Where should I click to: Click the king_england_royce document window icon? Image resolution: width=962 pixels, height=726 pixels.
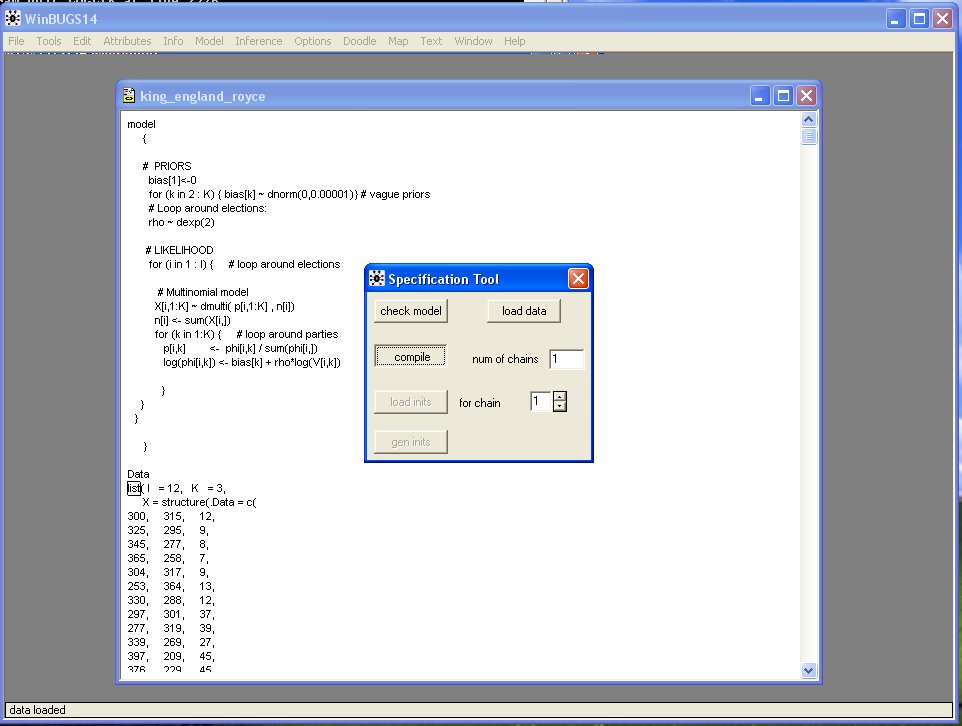[x=129, y=96]
